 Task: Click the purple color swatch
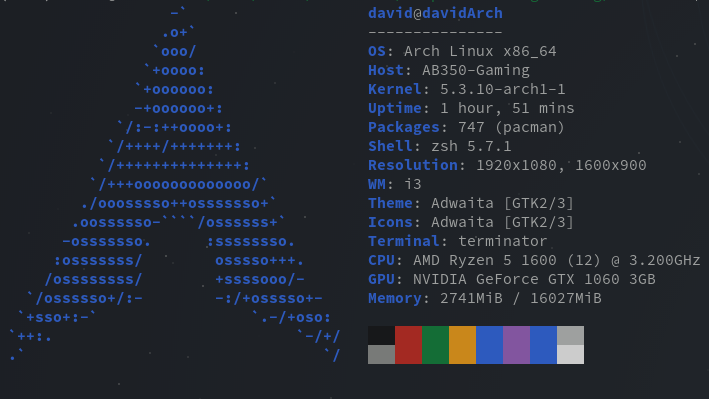(516, 345)
